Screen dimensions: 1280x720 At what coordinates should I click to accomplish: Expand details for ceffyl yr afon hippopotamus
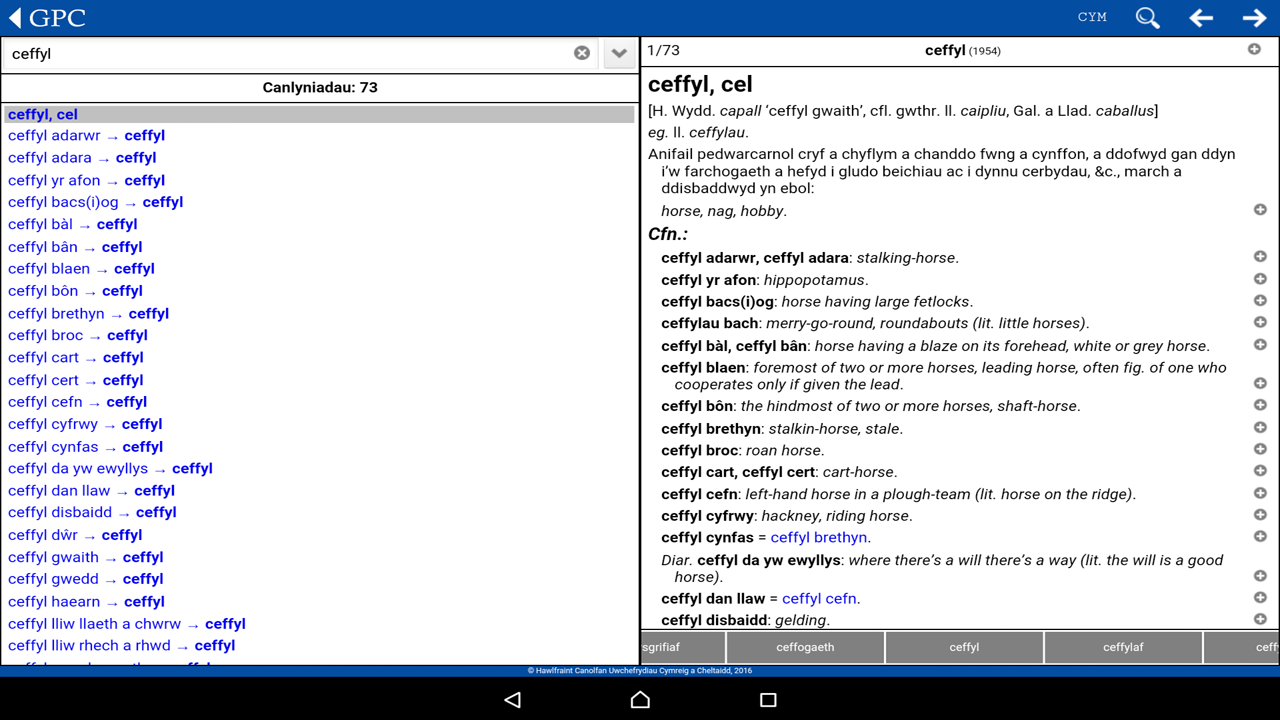point(1260,279)
